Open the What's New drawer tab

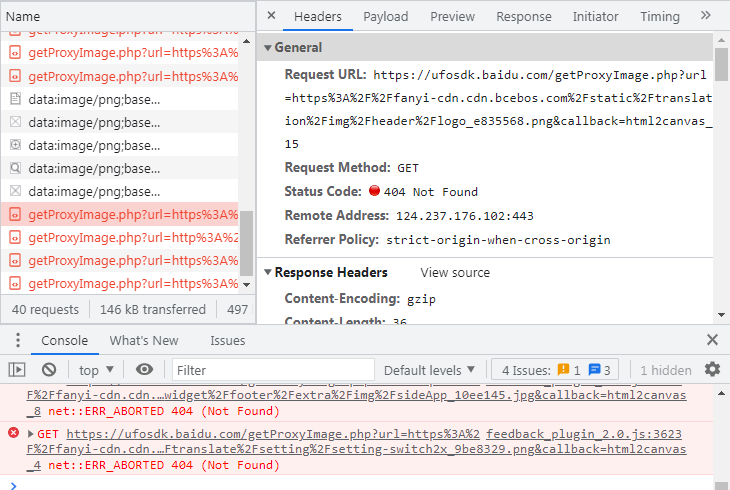coord(144,340)
